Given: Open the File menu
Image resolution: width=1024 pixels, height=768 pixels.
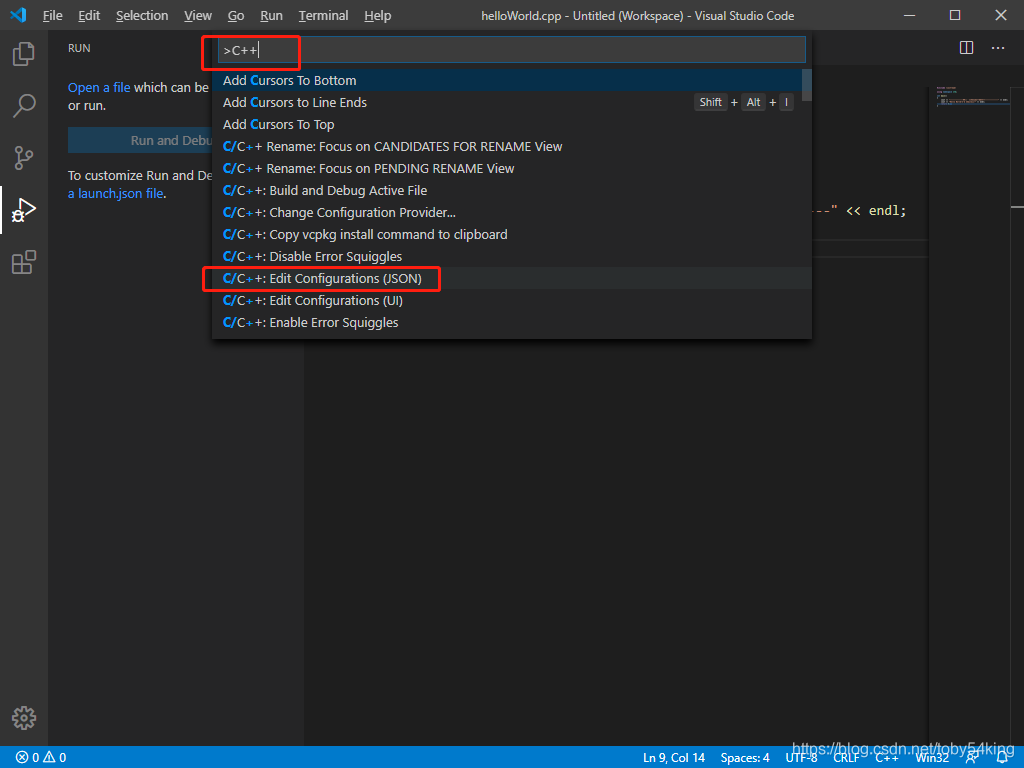Looking at the screenshot, I should coord(52,15).
